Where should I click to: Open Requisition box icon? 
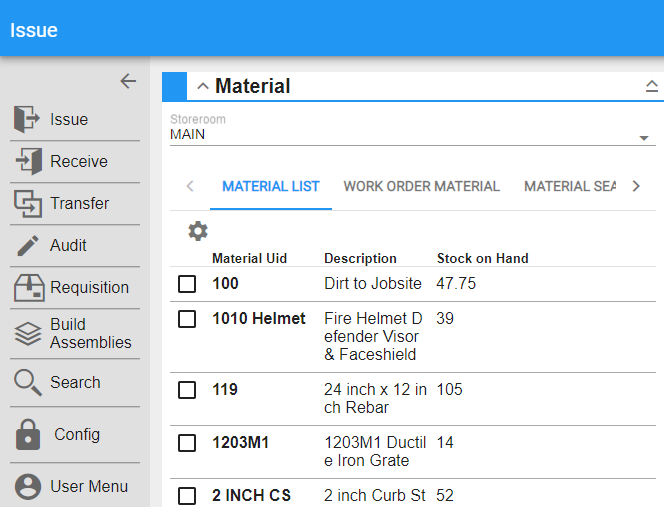[27, 287]
